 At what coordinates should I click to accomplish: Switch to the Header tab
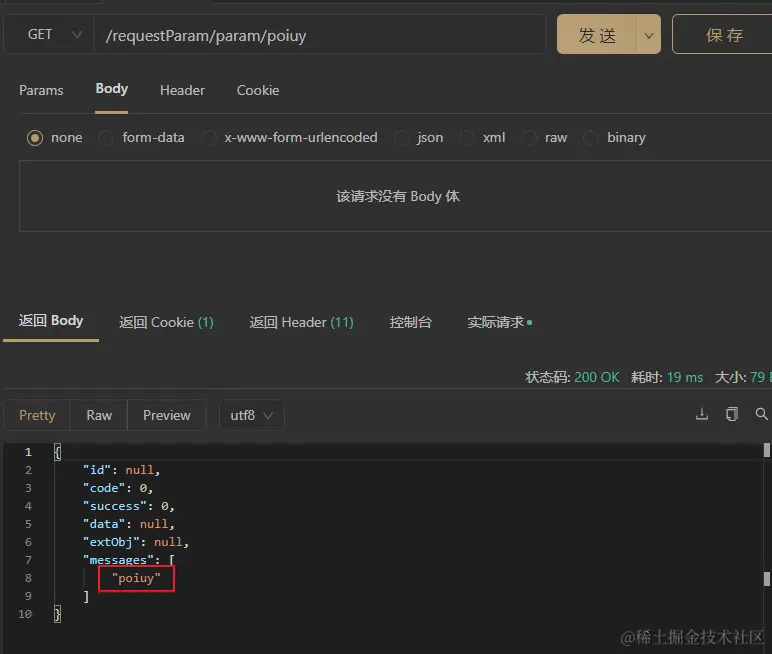pos(182,91)
